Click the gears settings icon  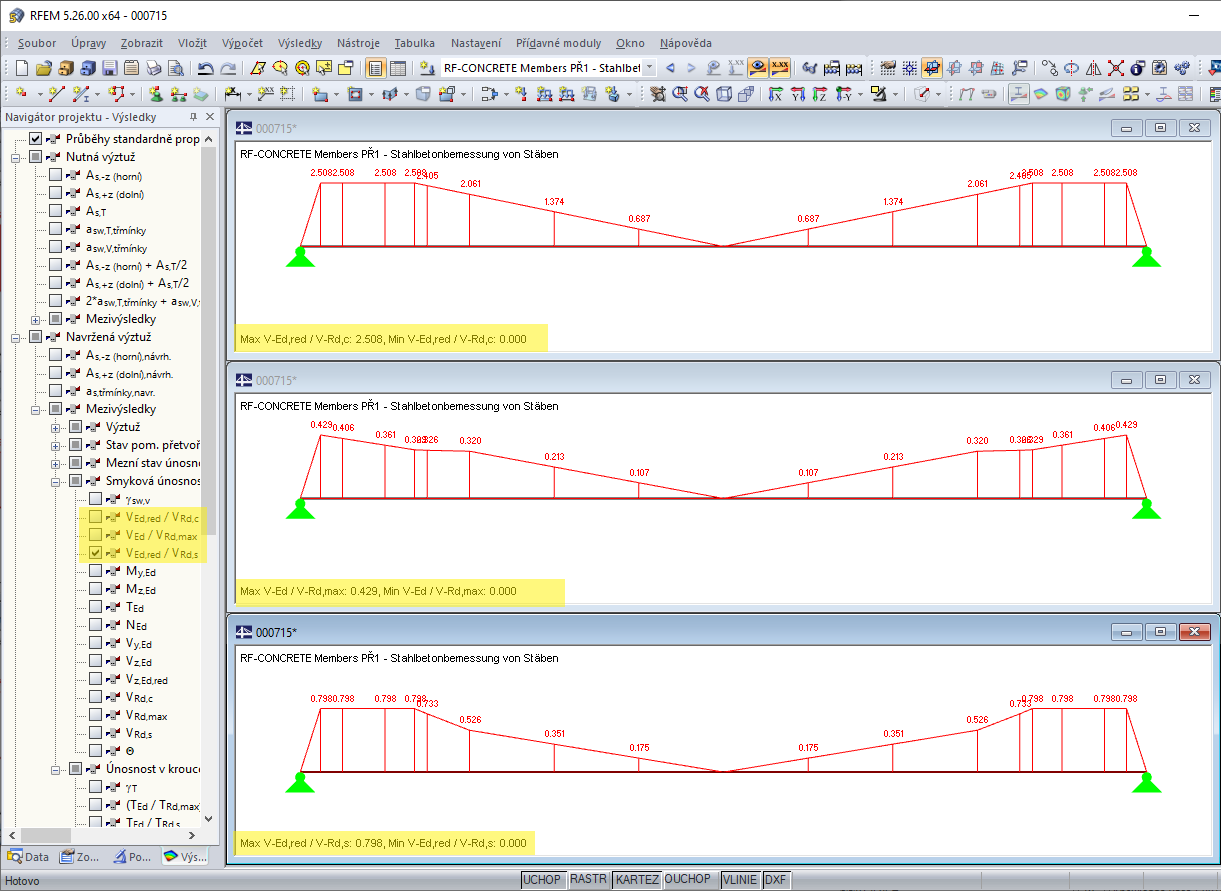pyautogui.click(x=1182, y=68)
